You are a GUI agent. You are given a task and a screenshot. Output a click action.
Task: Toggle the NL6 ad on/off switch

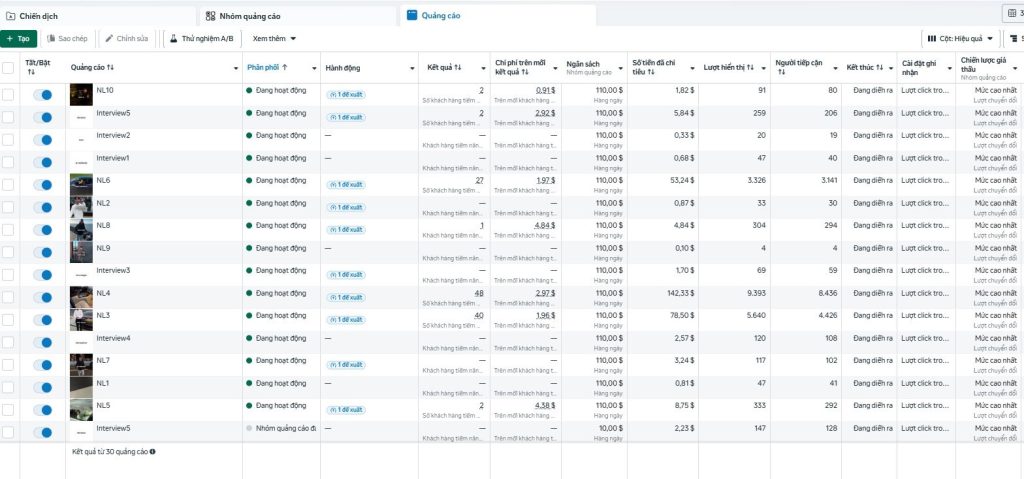[x=42, y=185]
